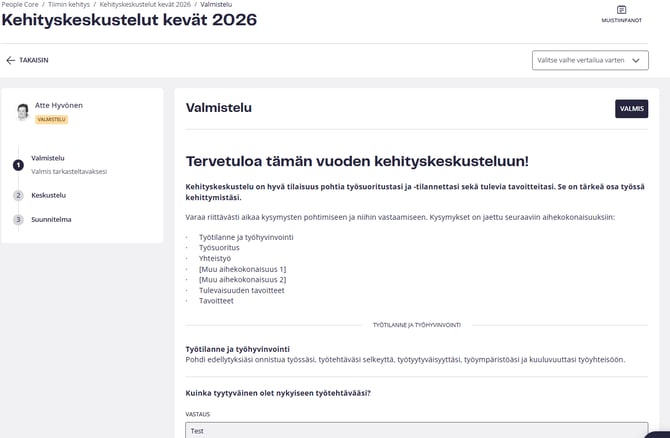This screenshot has width=670, height=438.
Task: Navigate to the Kehityskeskustelut kevät 2026 breadcrumb
Action: coord(145,5)
